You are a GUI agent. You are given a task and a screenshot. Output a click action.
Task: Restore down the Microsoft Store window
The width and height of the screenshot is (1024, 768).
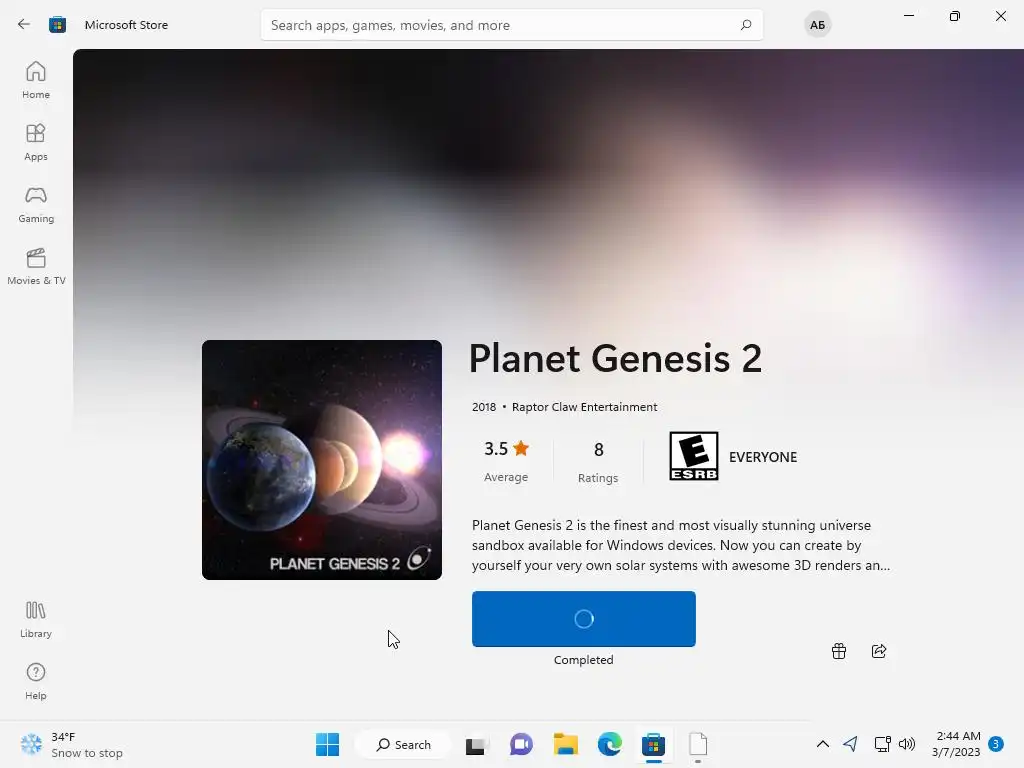pos(955,16)
